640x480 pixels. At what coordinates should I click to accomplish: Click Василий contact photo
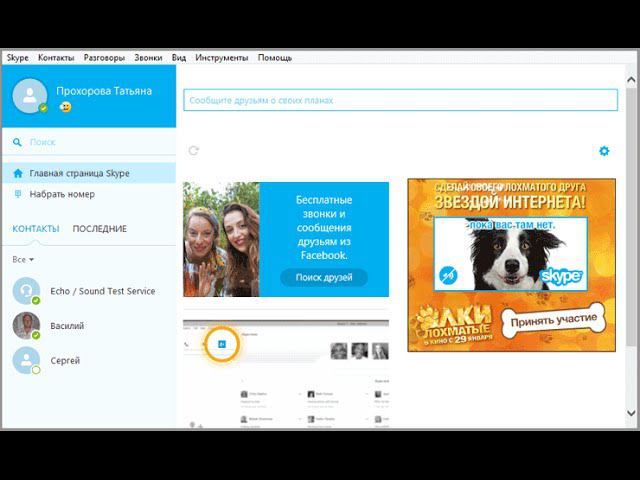[x=27, y=326]
